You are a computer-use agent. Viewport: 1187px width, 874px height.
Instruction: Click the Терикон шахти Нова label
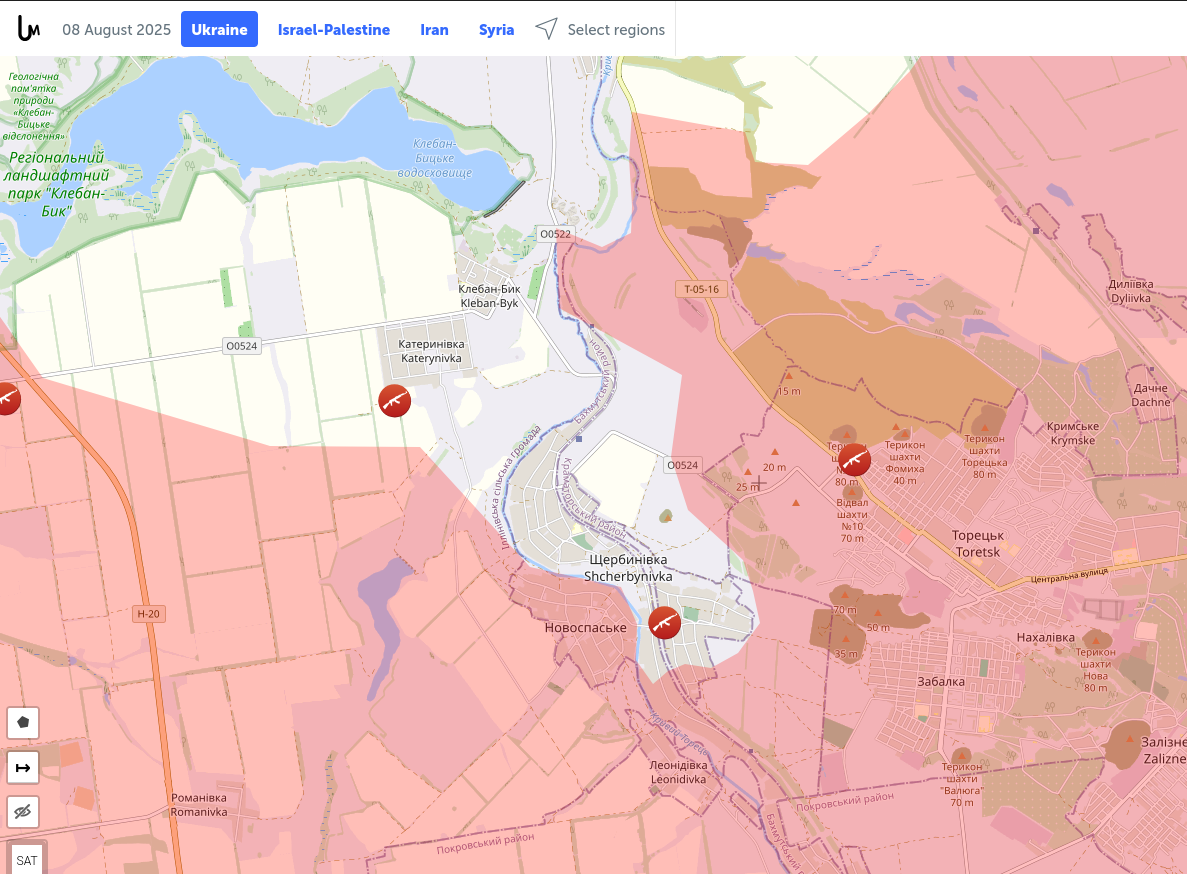pos(1095,670)
